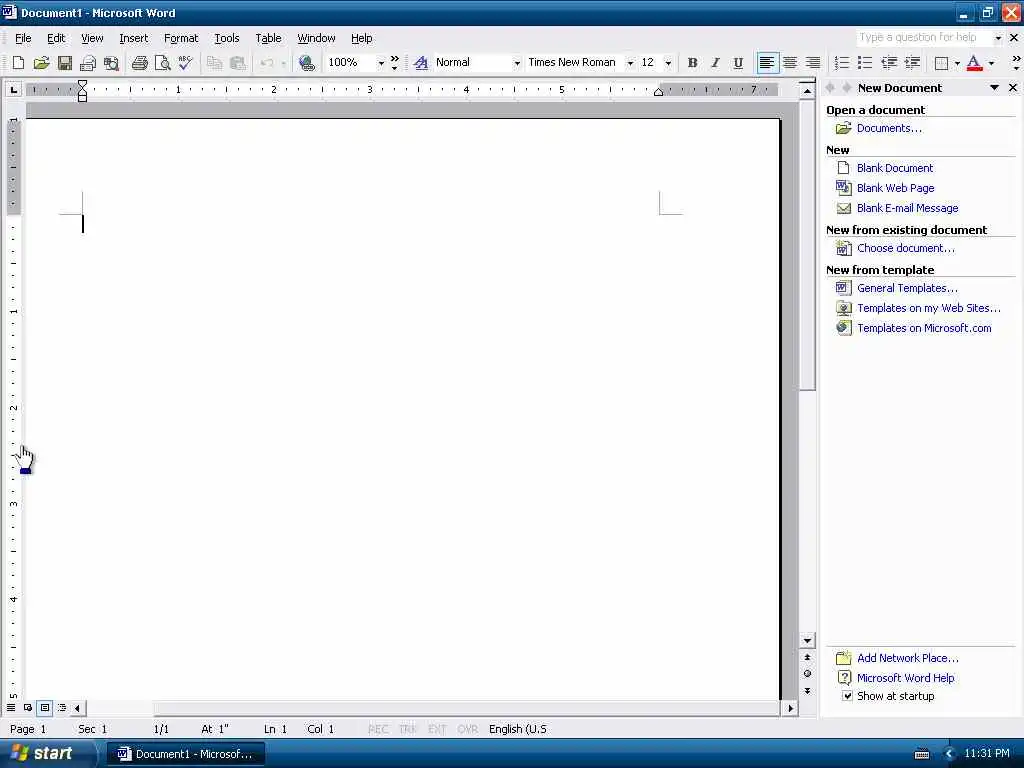Click the Document1 taskbar button
The image size is (1024, 768).
[x=186, y=754]
